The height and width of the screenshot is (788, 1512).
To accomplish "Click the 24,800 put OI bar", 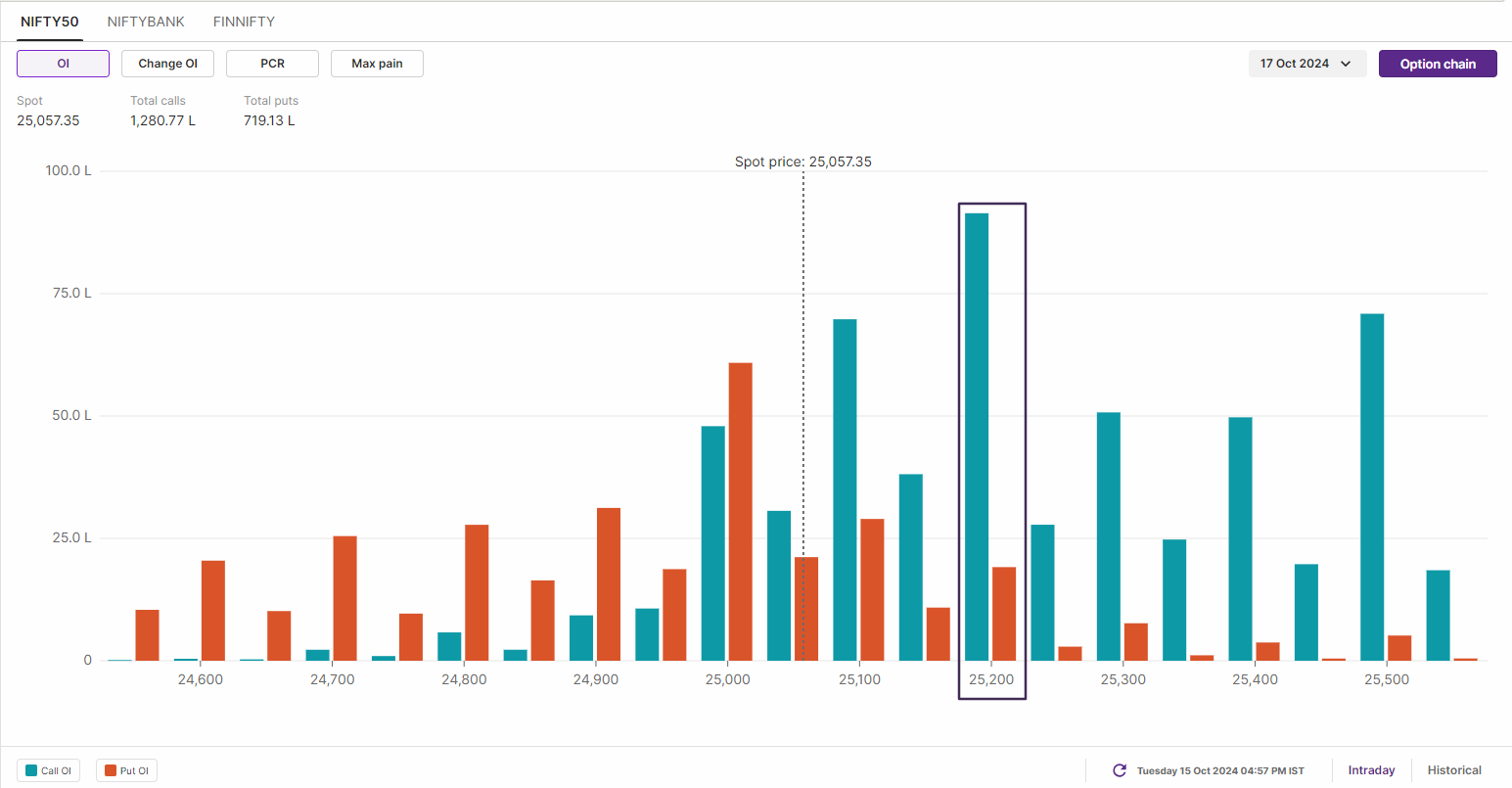I will tap(477, 593).
